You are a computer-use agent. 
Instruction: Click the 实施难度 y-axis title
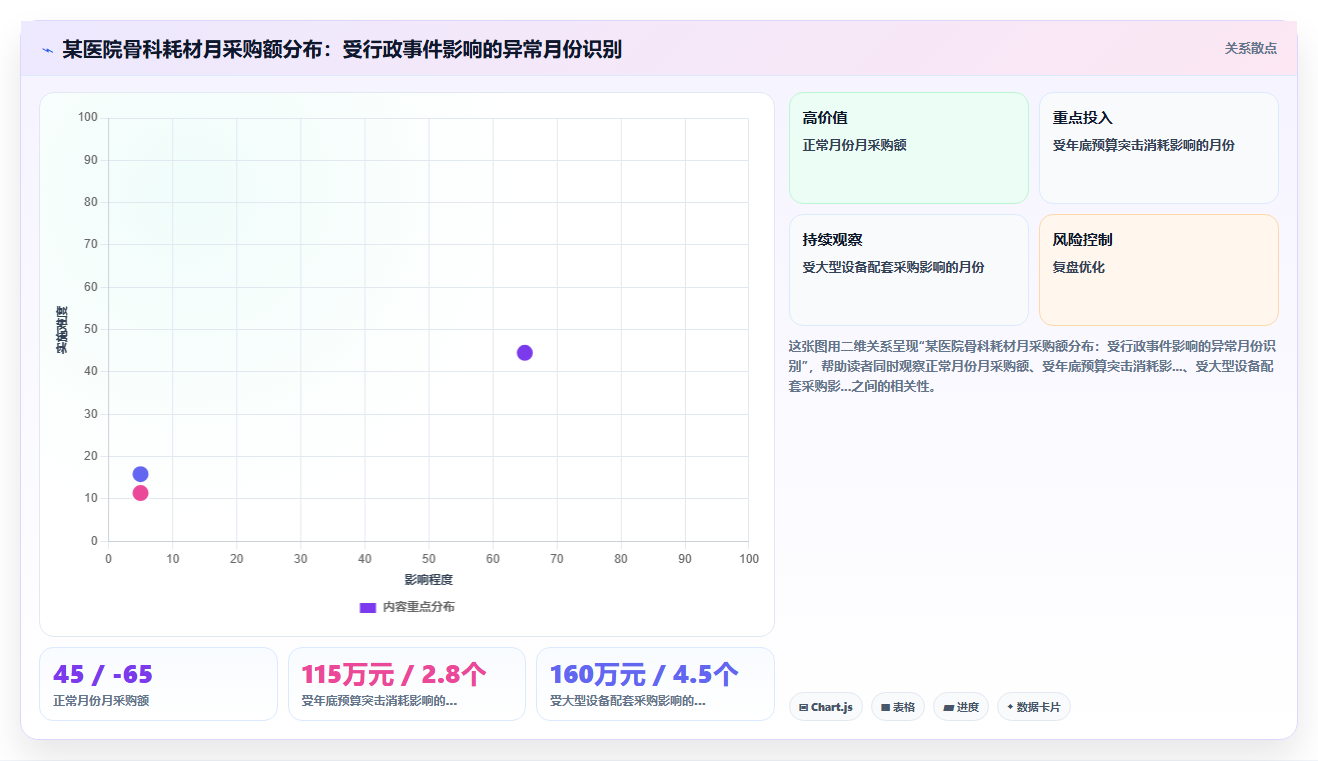62,329
